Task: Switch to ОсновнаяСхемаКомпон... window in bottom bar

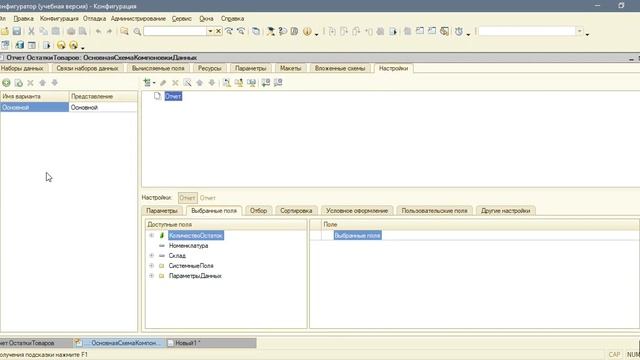Action: [x=120, y=343]
